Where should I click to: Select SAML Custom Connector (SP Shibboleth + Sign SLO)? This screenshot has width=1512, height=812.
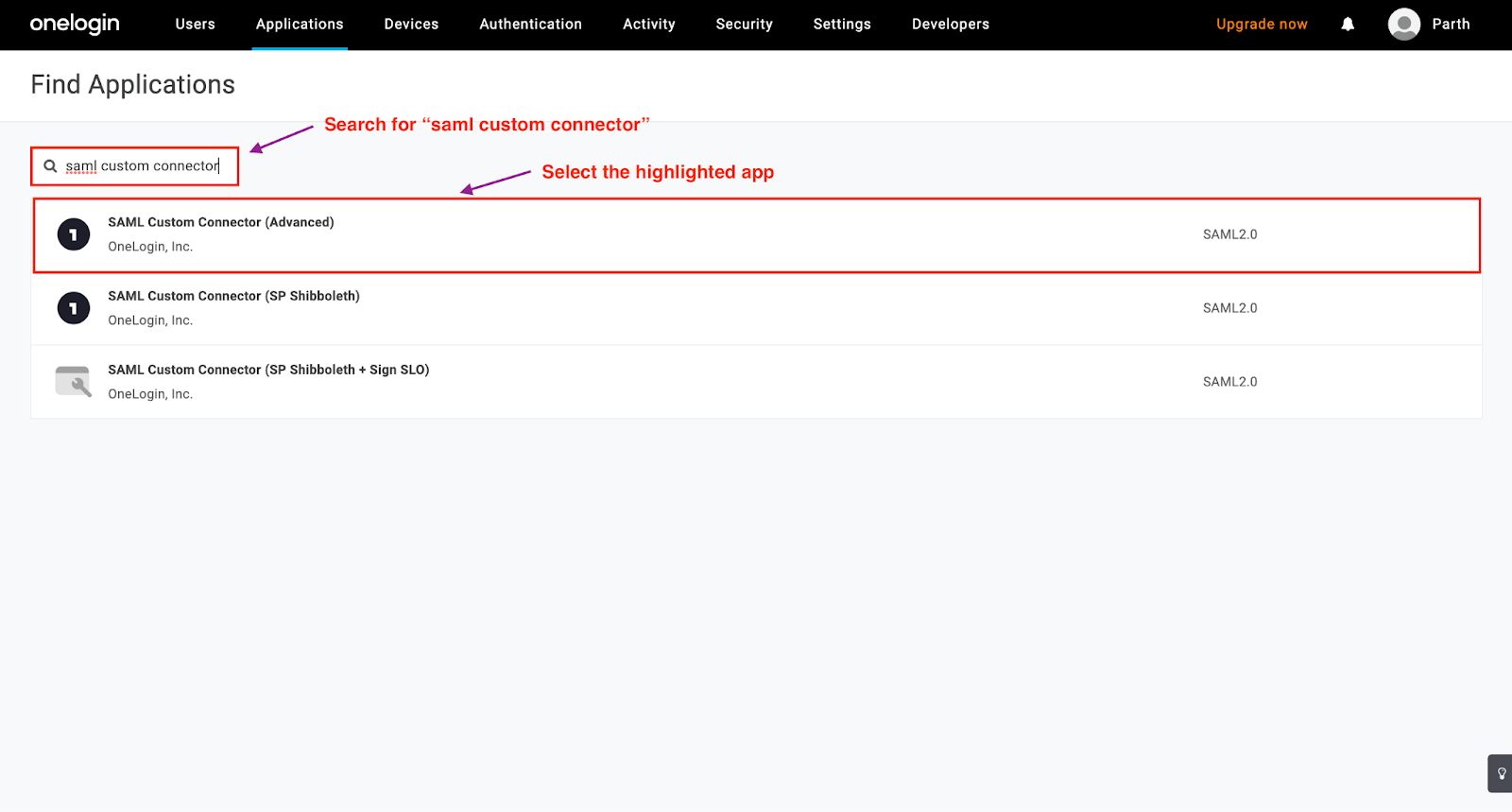coord(757,382)
